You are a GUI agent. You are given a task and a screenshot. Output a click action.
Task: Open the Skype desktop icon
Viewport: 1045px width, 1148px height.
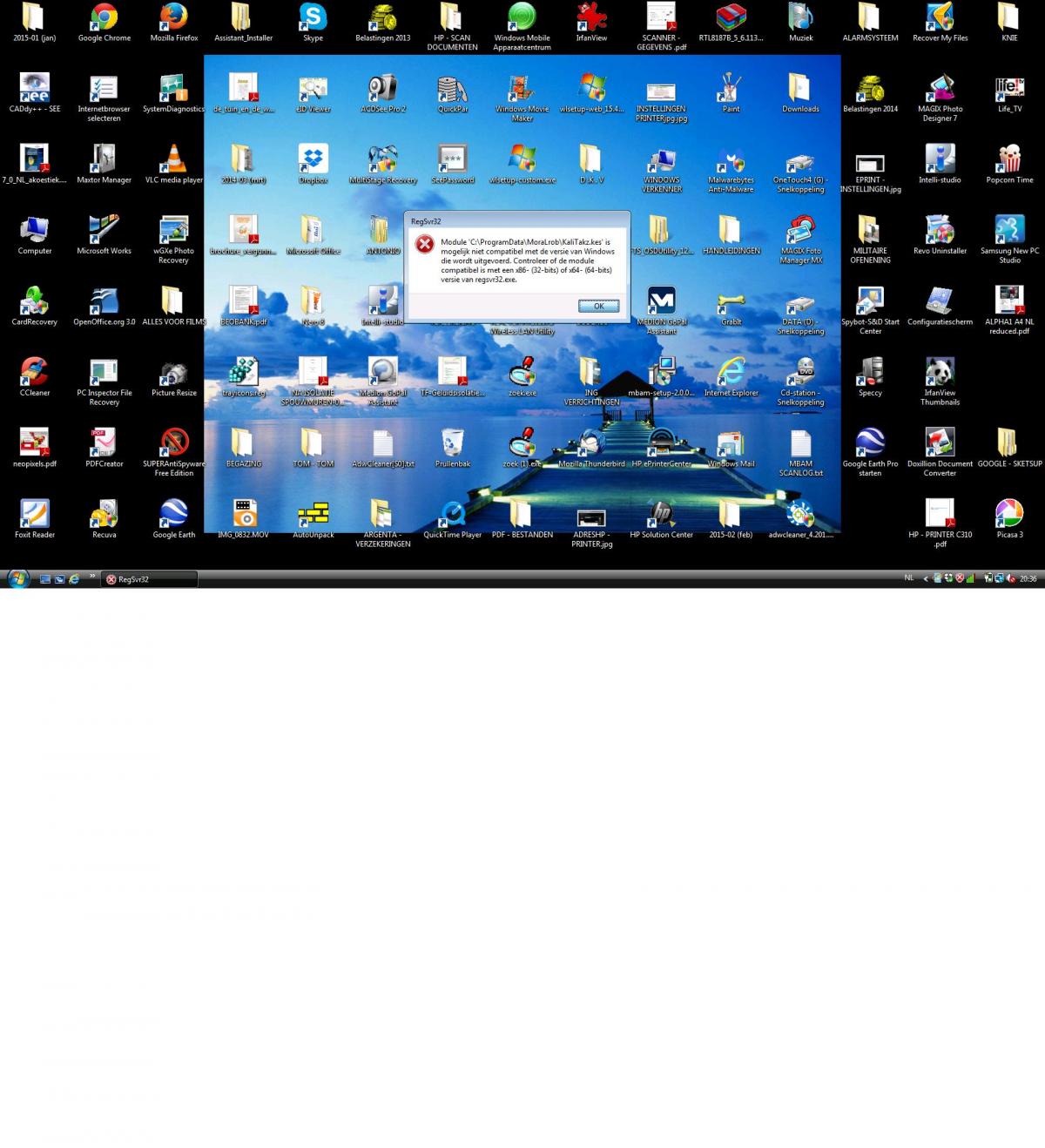(313, 23)
